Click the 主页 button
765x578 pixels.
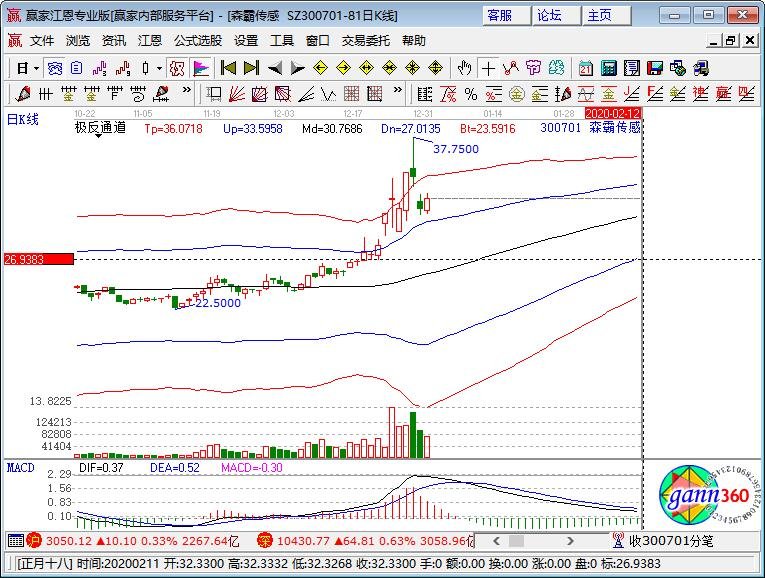tap(606, 16)
